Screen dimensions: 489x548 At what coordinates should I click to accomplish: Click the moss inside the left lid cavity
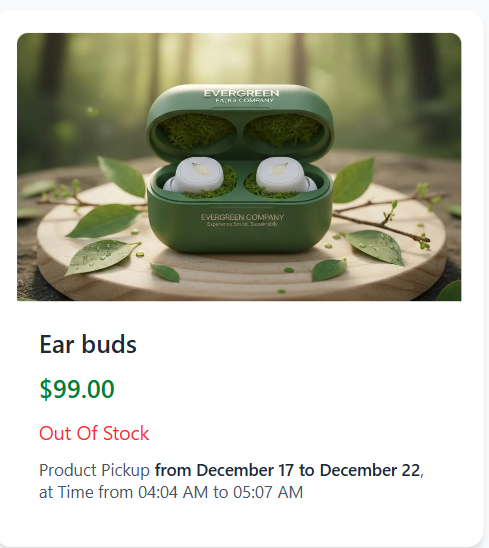(196, 130)
